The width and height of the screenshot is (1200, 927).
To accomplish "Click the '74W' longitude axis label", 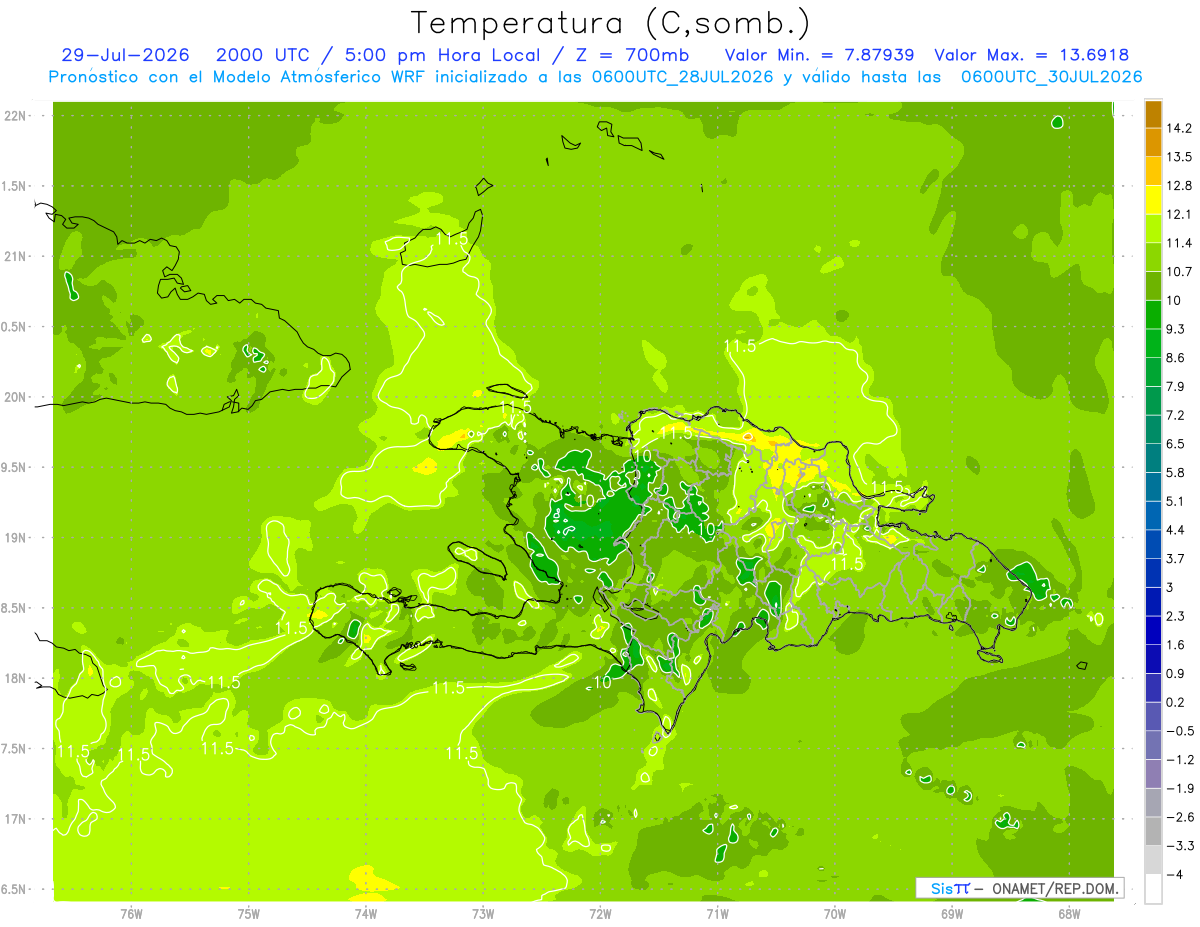I will [366, 913].
